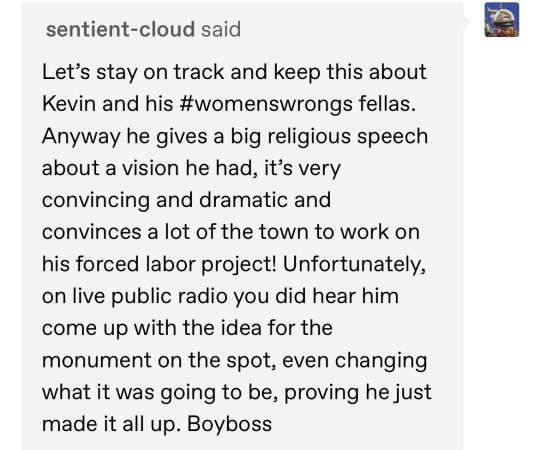Click the word "monument" in the ask
Viewport: 540px width, 450px height.
[x=97, y=360]
